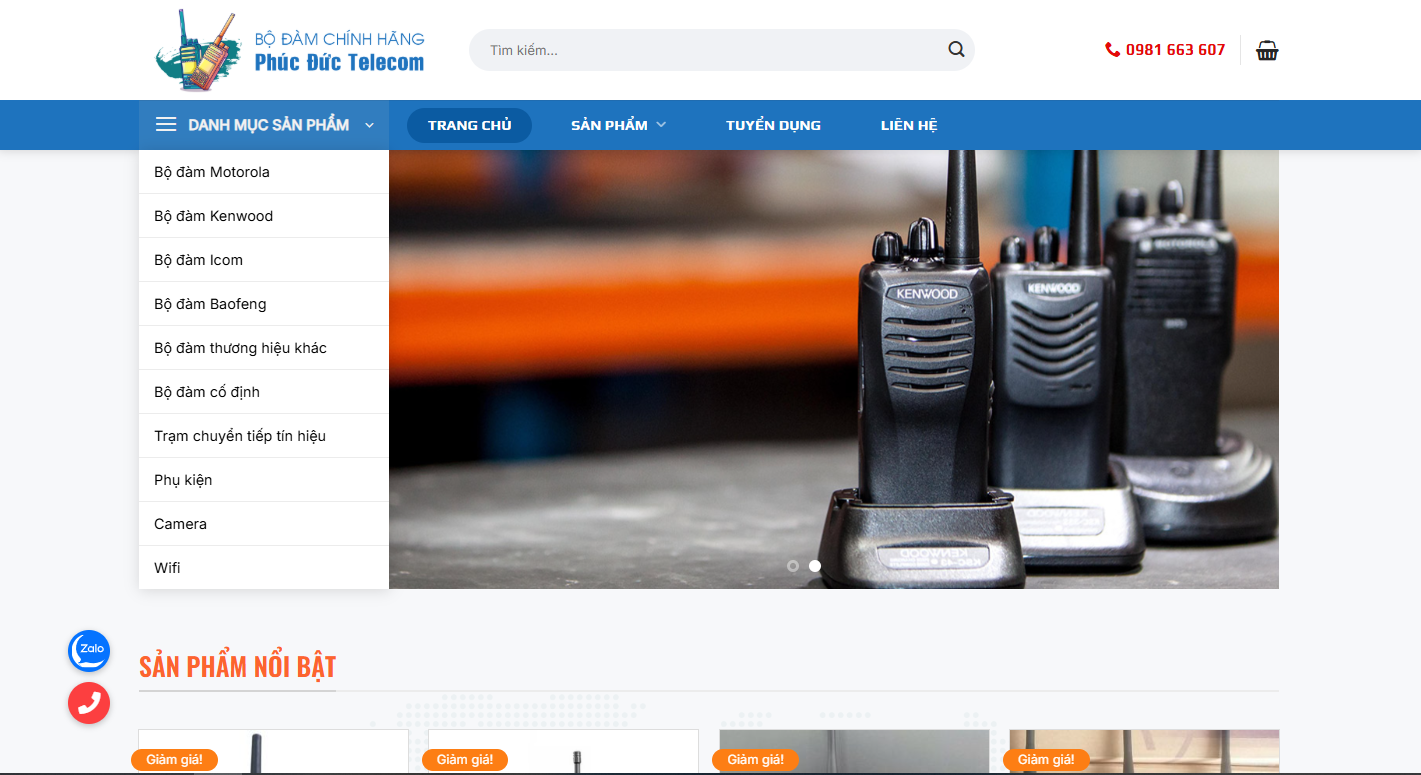Click the red phone call floating icon
Viewport: 1421px width, 775px height.
89,703
